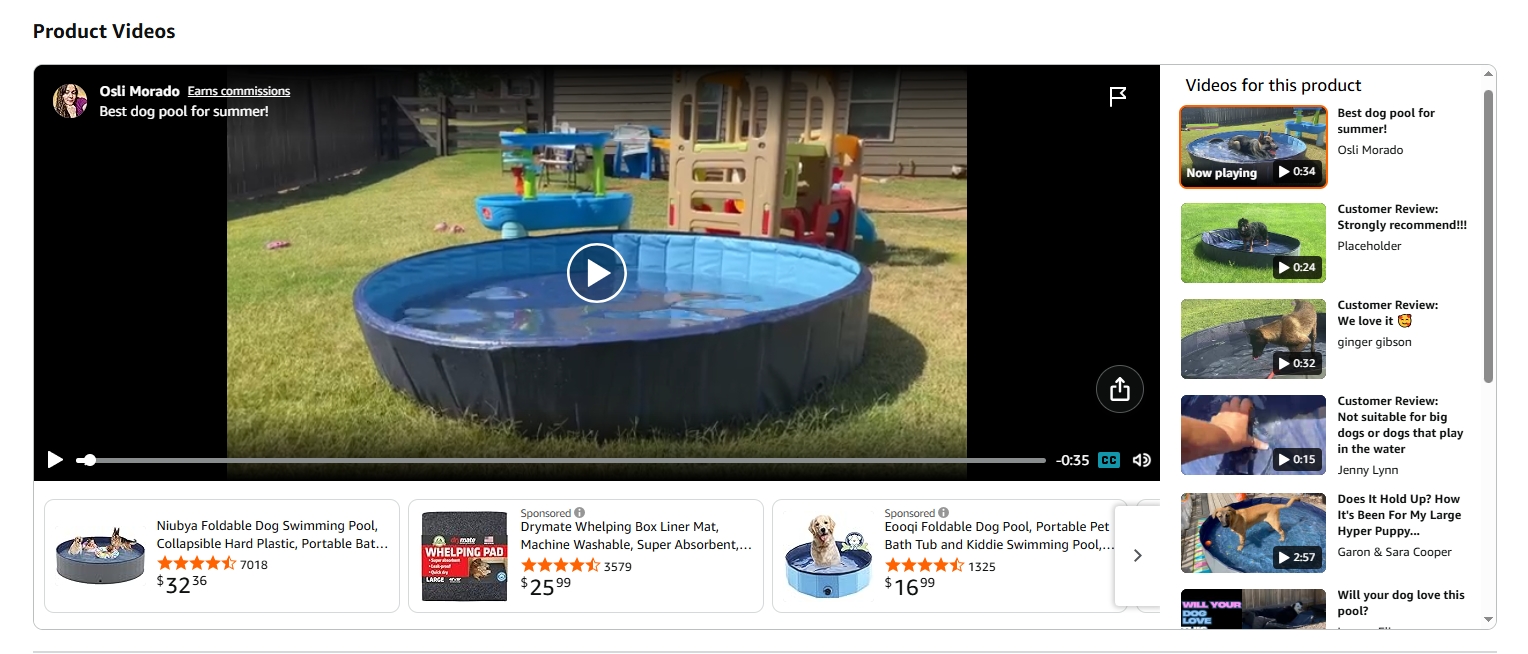Viewport: 1528px width, 654px height.
Task: Click the small play icon at bottom left
Action: 55,460
